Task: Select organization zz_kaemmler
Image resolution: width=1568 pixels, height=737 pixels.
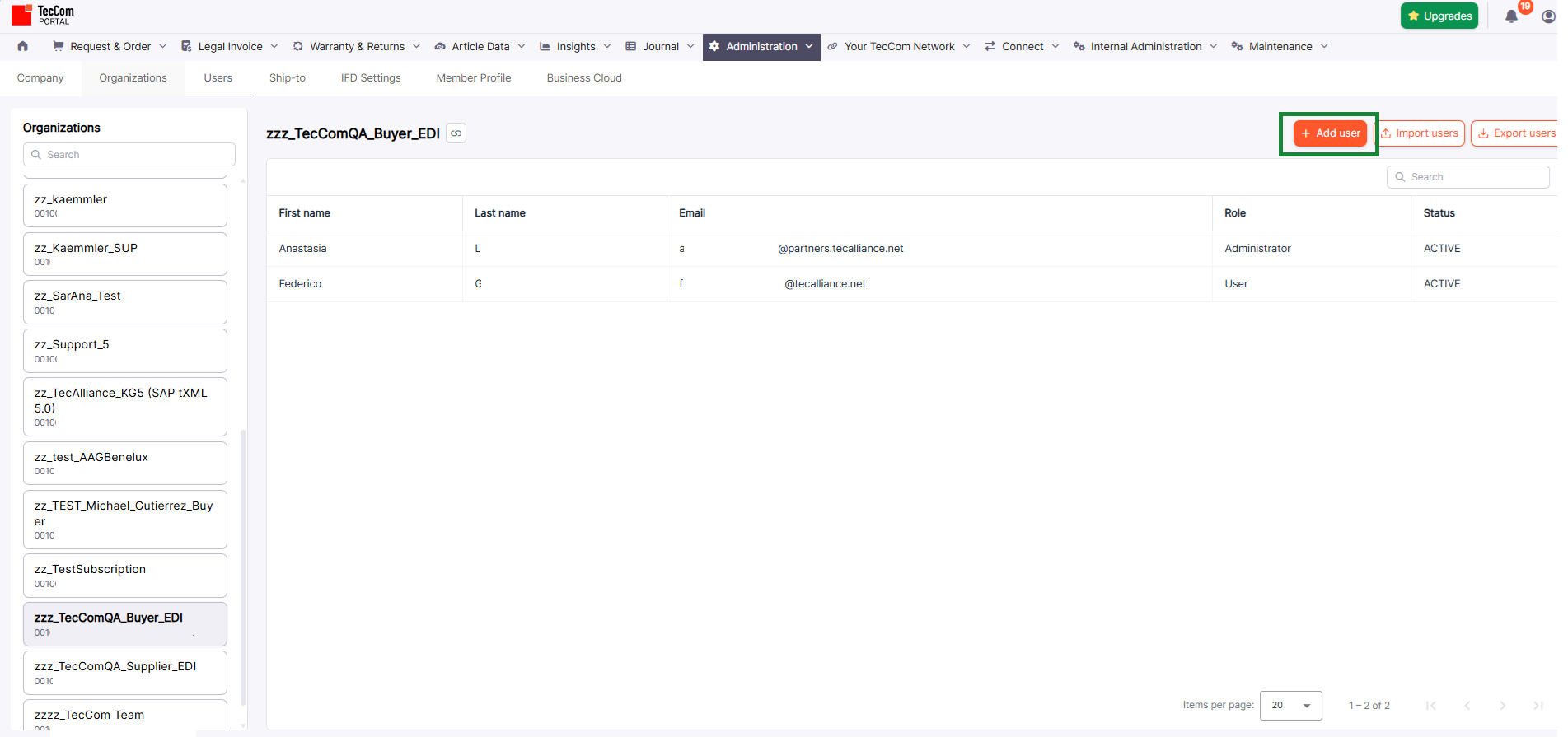Action: click(125, 205)
